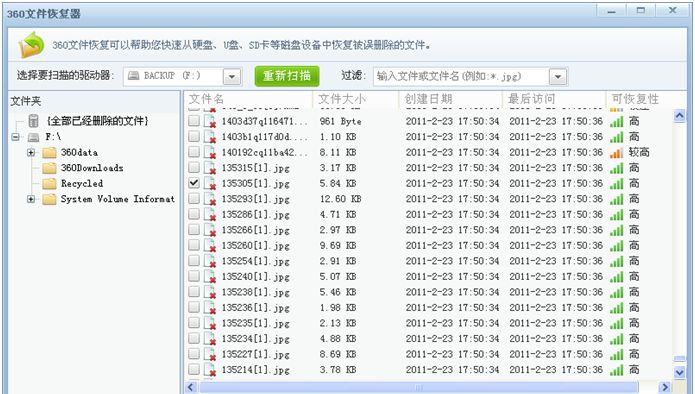Click the file name filter input field
The width and height of the screenshot is (695, 394).
pos(461,77)
